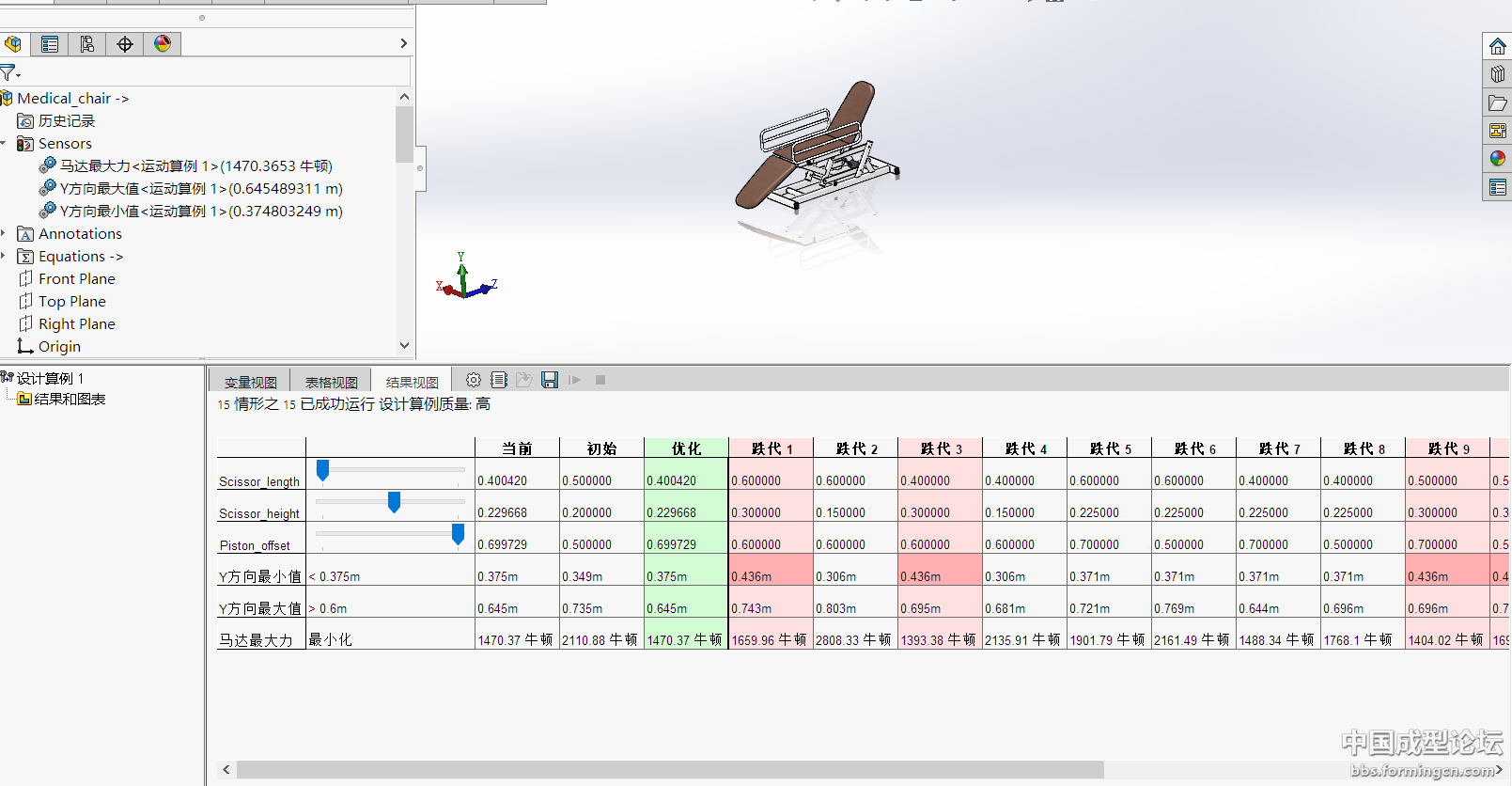
Task: Click the design study options gear icon
Action: [x=474, y=380]
